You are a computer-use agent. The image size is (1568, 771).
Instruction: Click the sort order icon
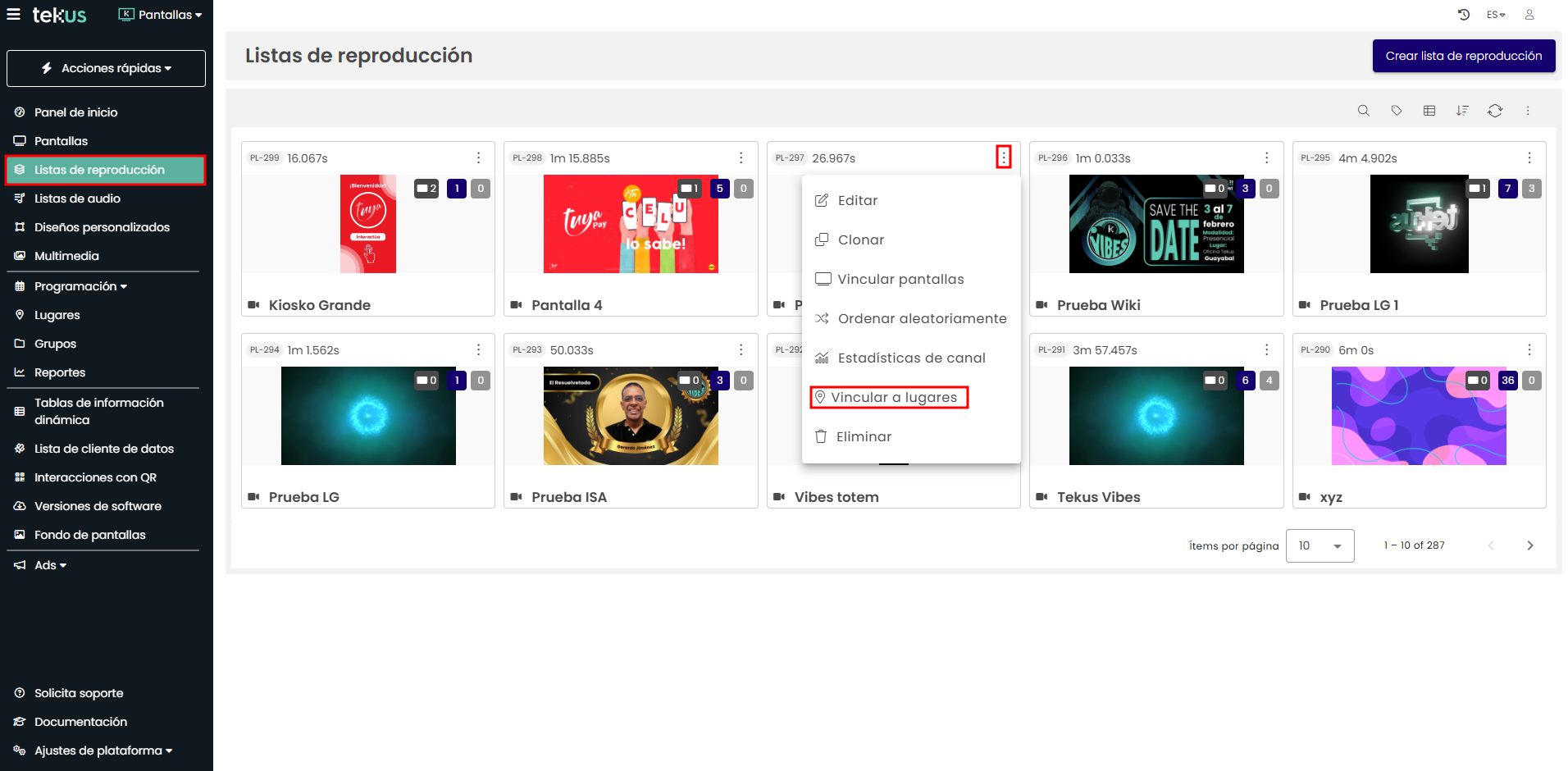tap(1462, 111)
